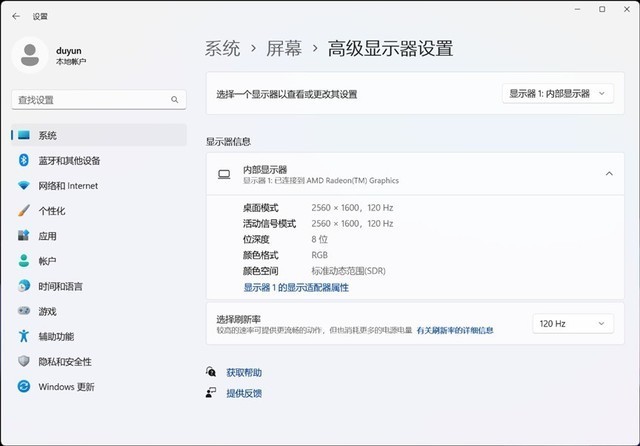
Task: Click the accessibility figure icon
Action: click(24, 336)
